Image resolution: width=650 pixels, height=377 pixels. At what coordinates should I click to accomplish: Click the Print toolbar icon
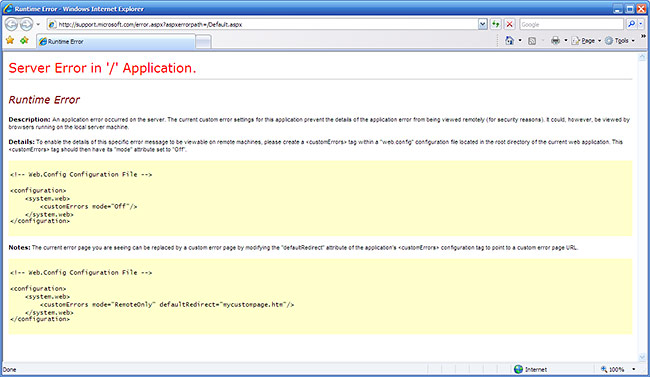click(x=555, y=40)
